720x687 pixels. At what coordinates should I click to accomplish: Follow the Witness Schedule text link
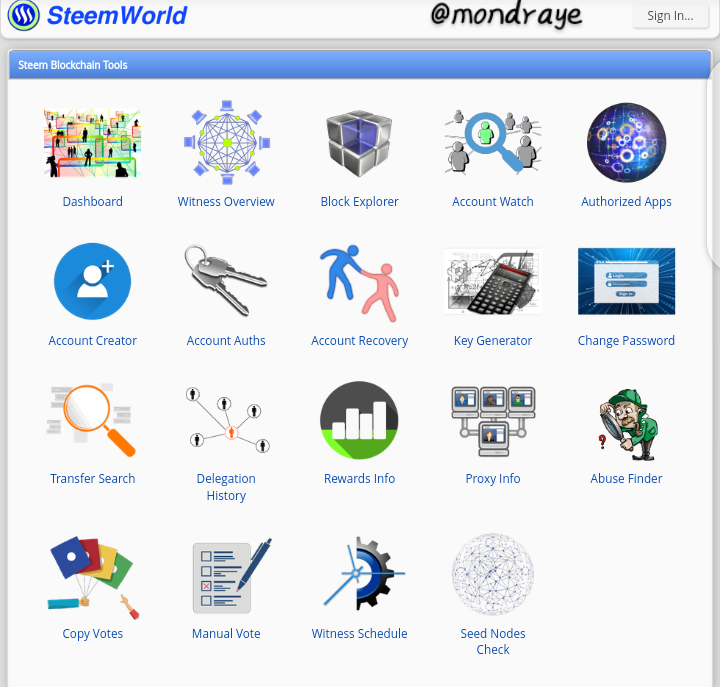(x=360, y=634)
